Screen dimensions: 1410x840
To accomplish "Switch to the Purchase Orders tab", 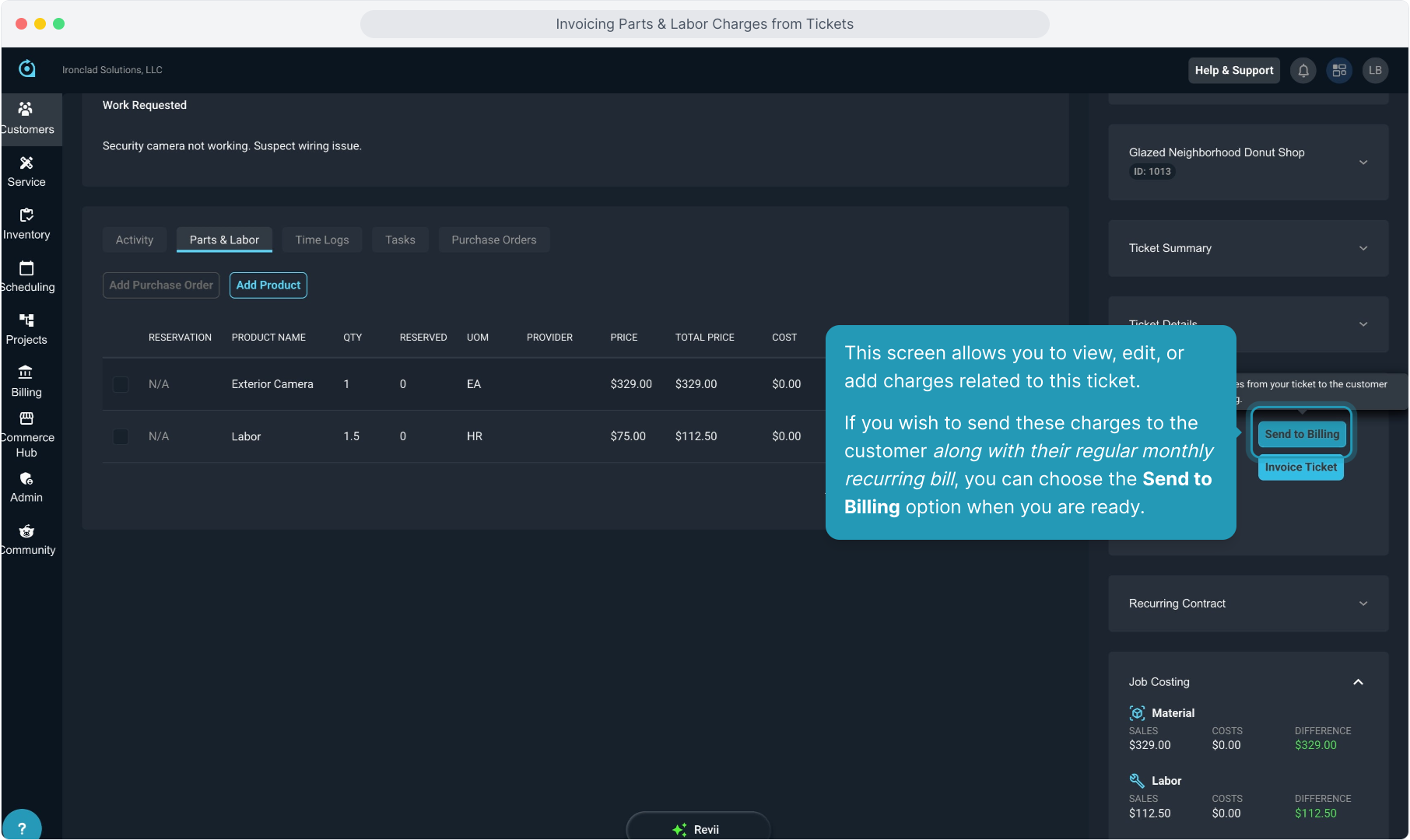I will (493, 240).
